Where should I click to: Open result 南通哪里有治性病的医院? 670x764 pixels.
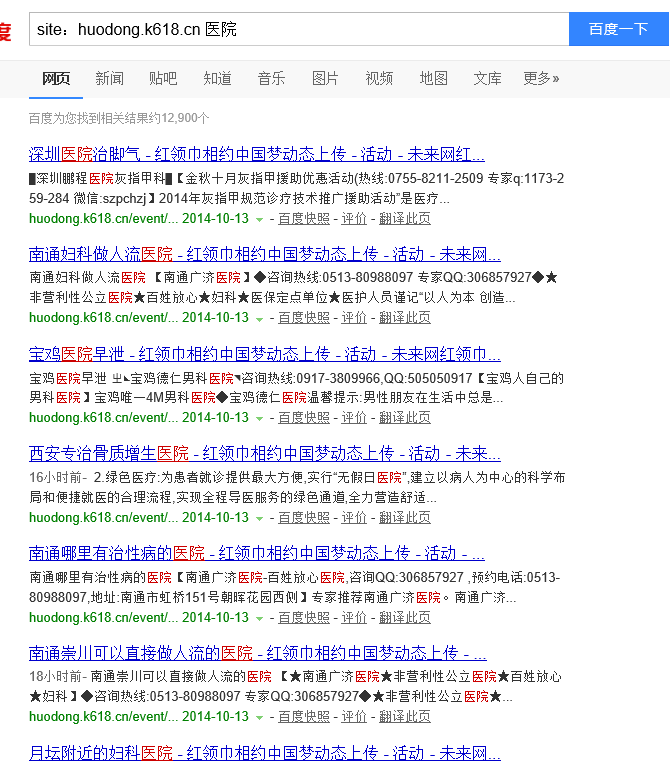[257, 553]
